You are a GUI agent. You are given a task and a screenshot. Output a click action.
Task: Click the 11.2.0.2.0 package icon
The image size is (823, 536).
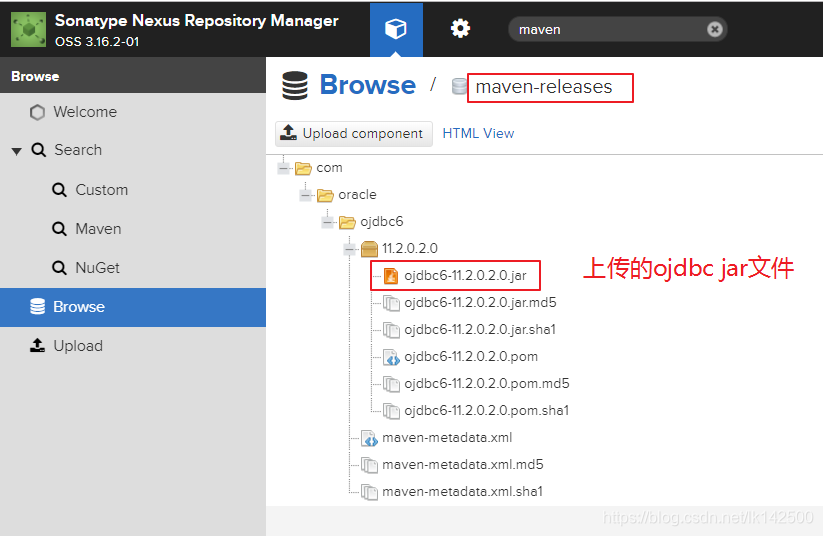pyautogui.click(x=370, y=249)
